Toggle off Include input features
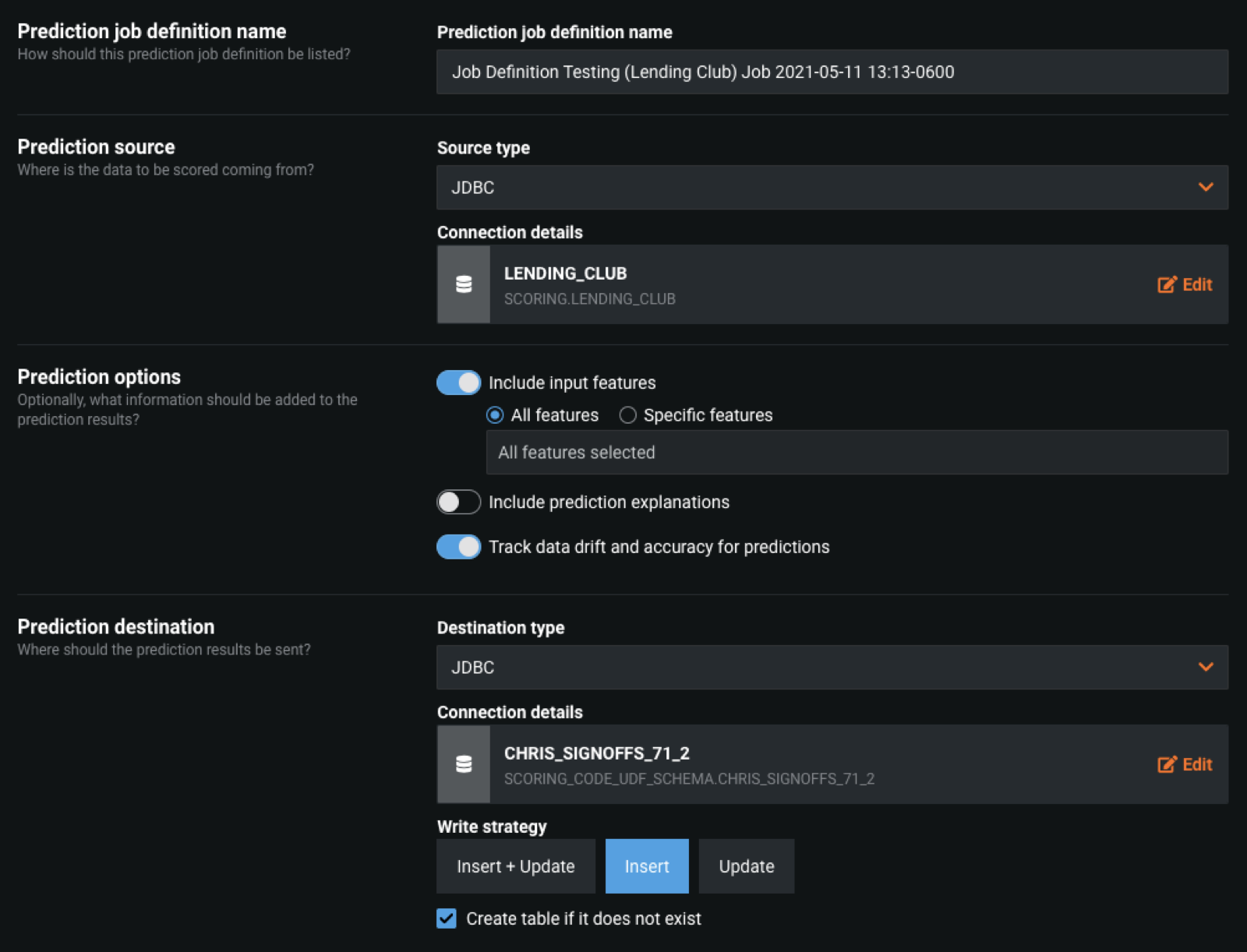Image resolution: width=1247 pixels, height=952 pixels. pyautogui.click(x=458, y=383)
